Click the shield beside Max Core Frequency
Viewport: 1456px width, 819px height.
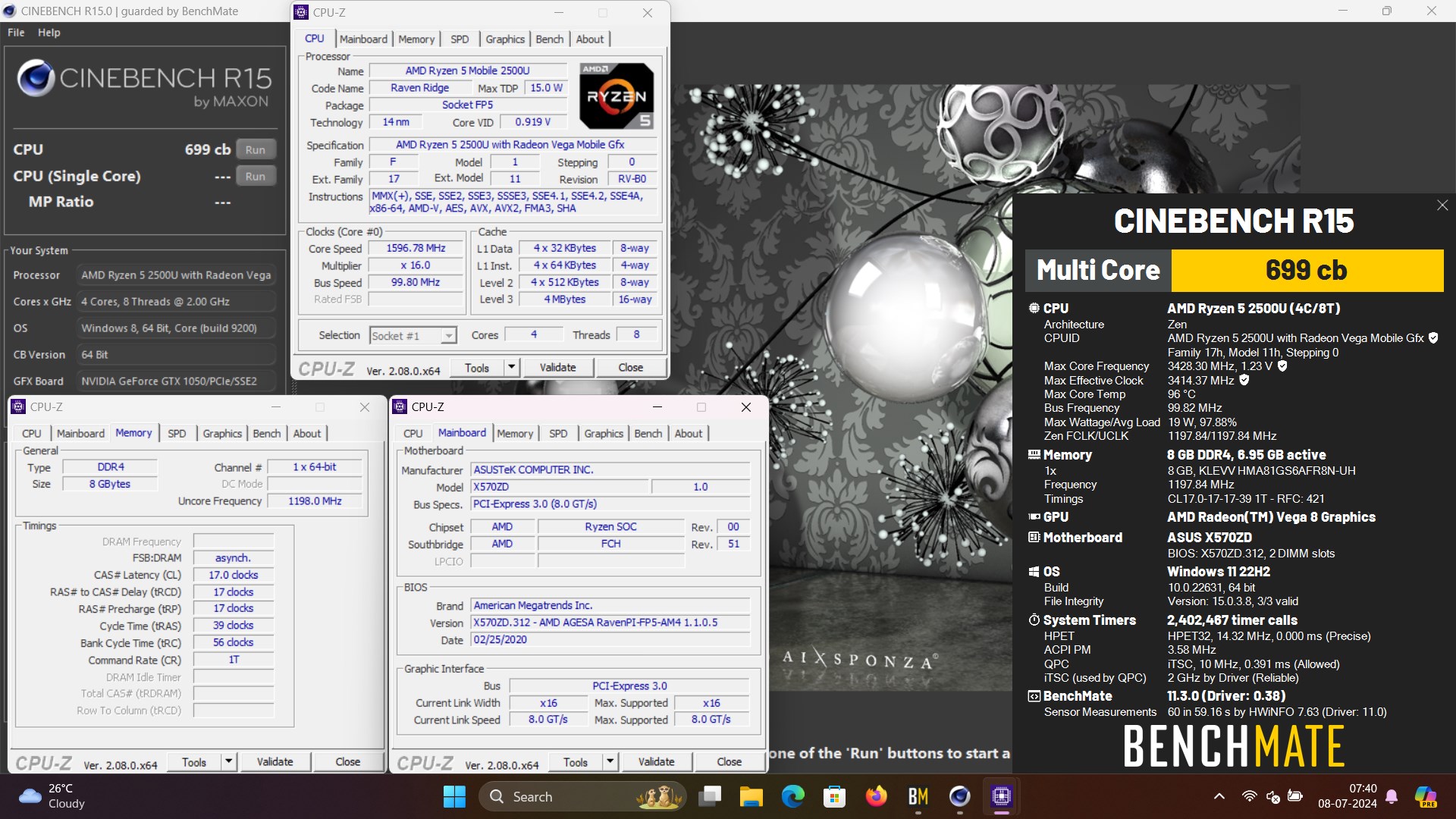(1282, 366)
